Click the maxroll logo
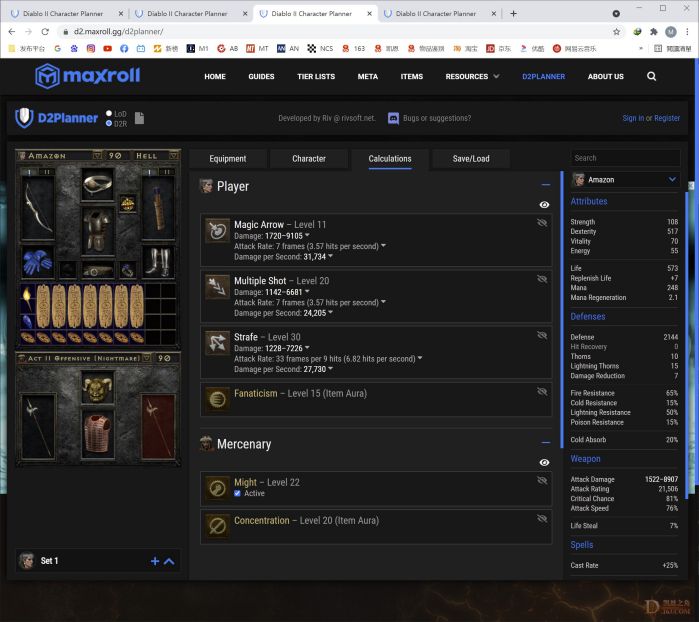The height and width of the screenshot is (622, 699). tap(88, 76)
